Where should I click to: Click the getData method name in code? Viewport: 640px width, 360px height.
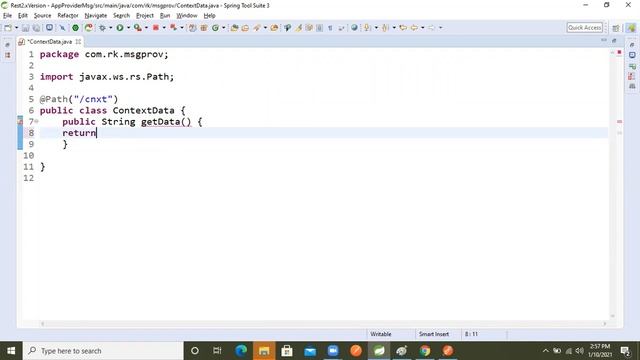click(x=160, y=122)
